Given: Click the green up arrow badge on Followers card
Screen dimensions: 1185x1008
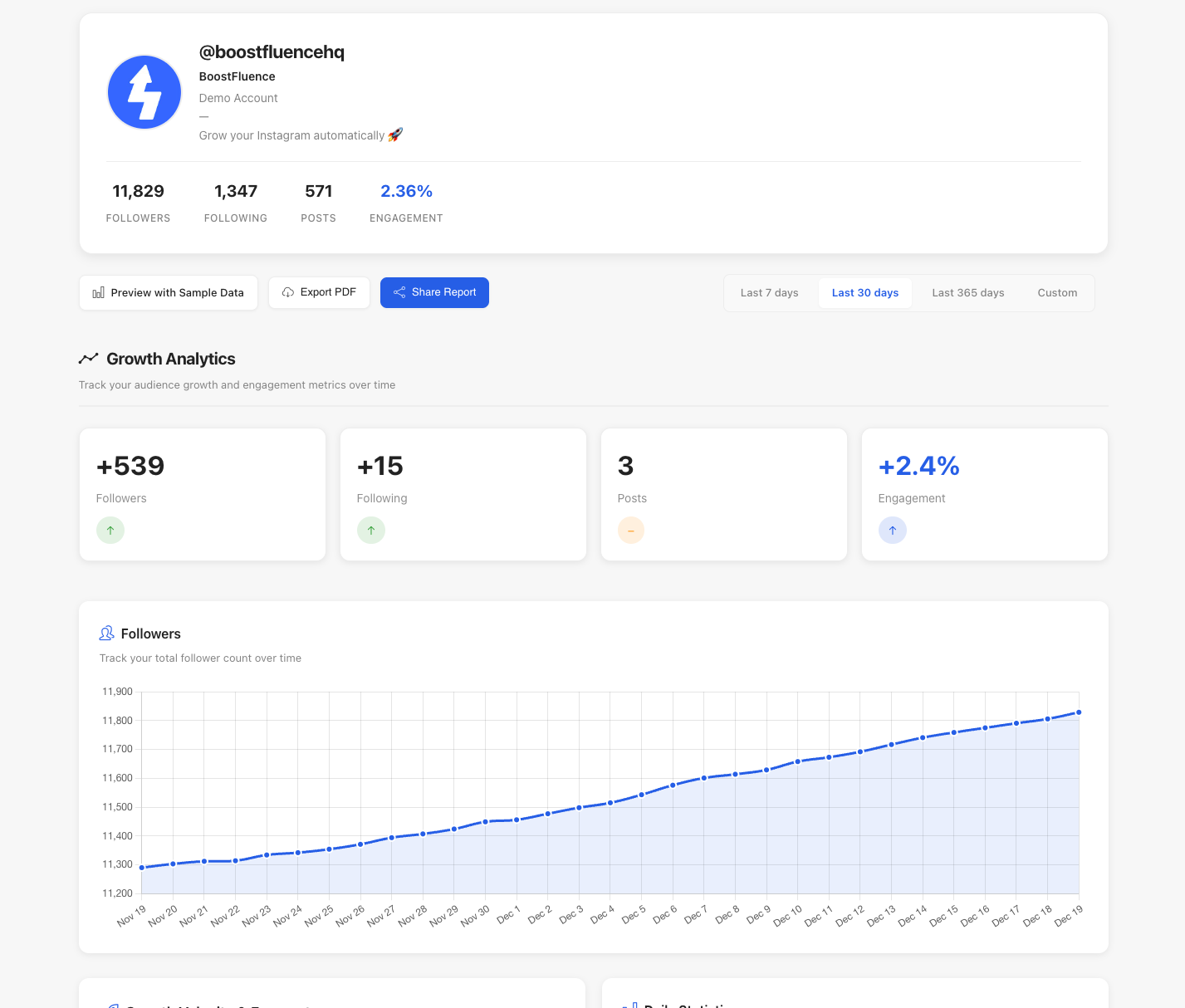Looking at the screenshot, I should pyautogui.click(x=110, y=530).
